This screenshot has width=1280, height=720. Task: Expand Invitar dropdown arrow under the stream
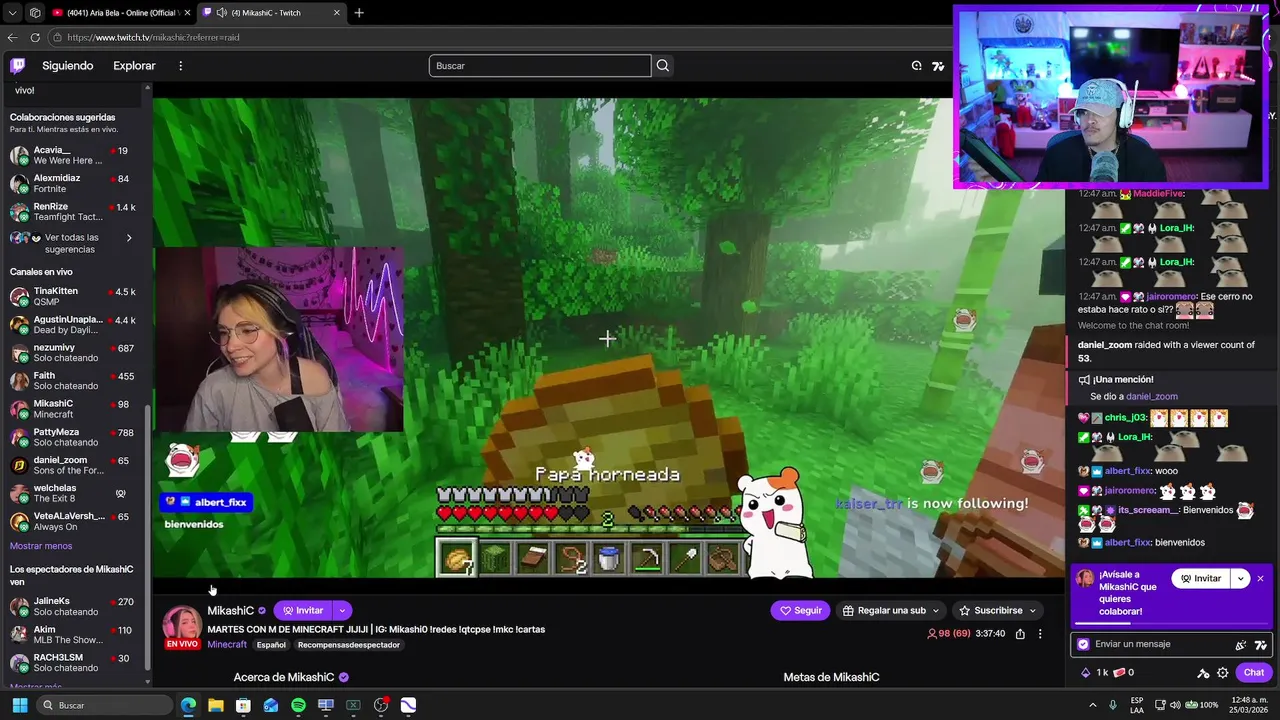tap(342, 610)
